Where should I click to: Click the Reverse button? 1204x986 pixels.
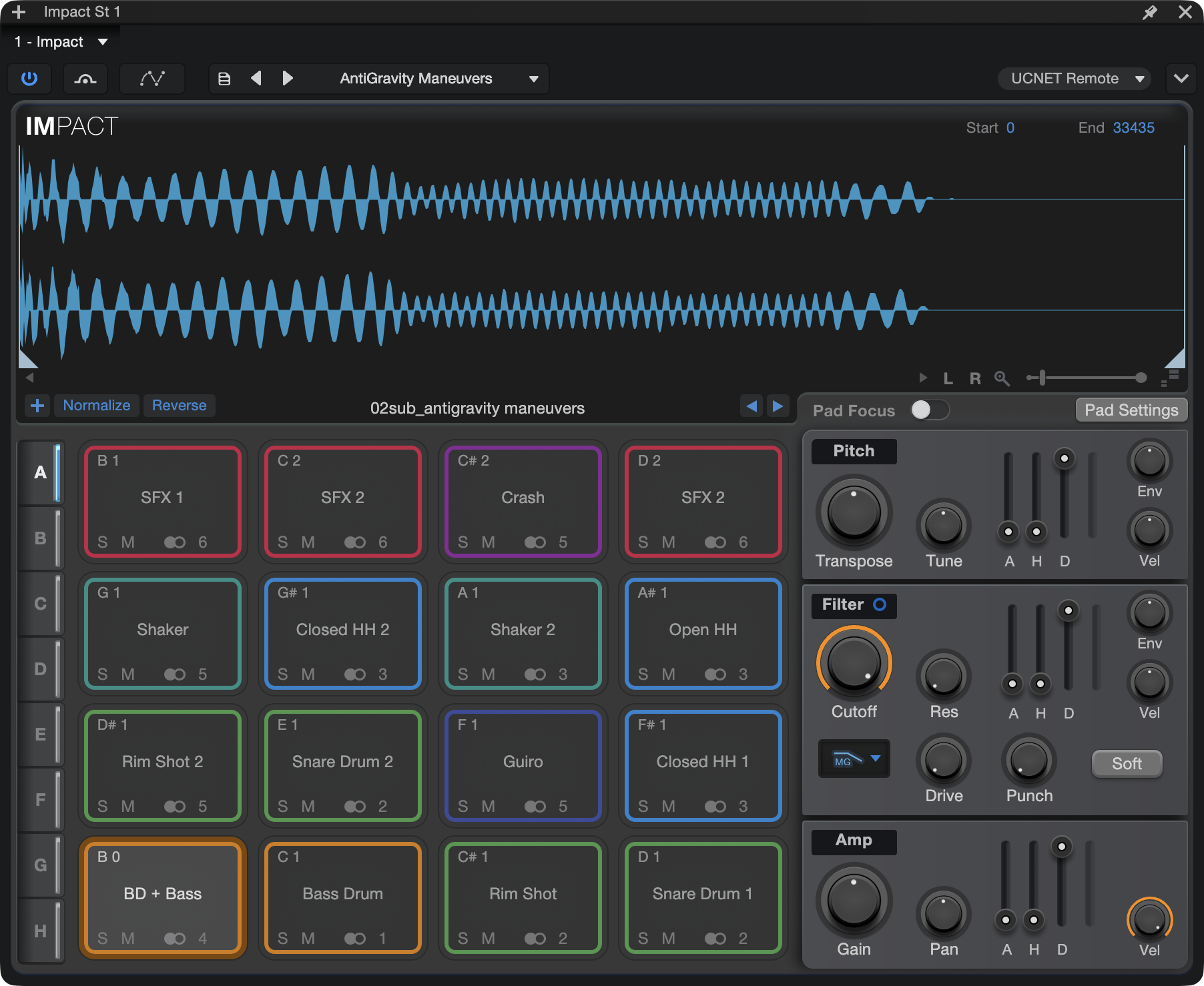click(180, 406)
